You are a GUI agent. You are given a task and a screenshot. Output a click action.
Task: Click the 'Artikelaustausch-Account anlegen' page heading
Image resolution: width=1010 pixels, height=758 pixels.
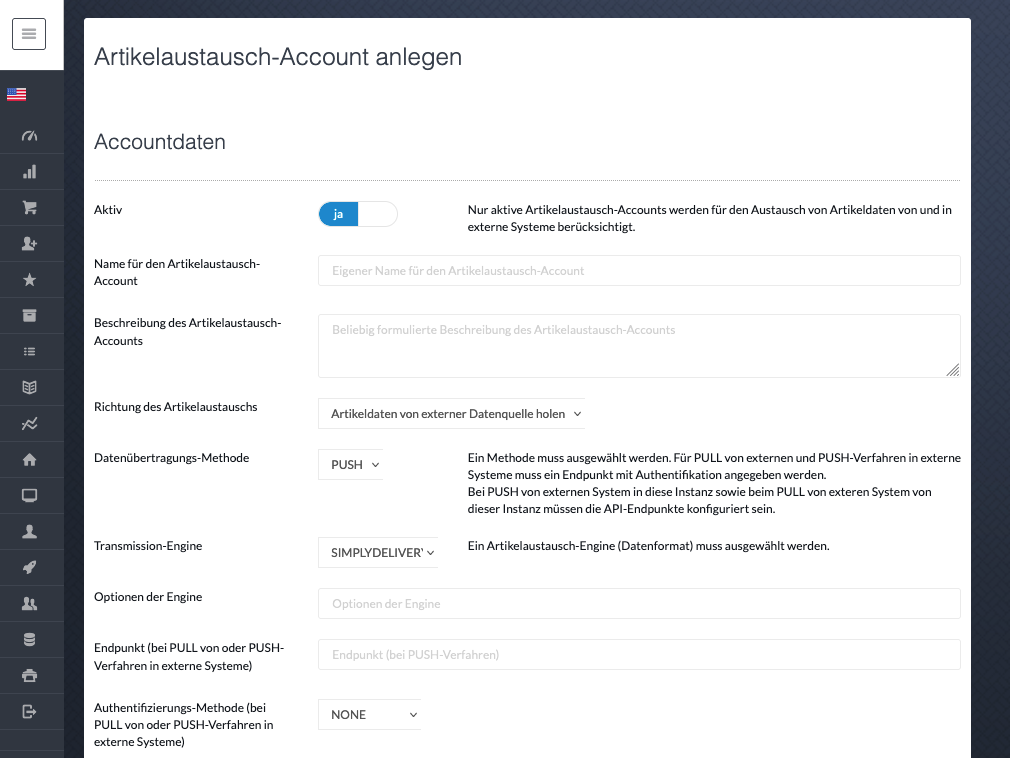click(x=278, y=57)
